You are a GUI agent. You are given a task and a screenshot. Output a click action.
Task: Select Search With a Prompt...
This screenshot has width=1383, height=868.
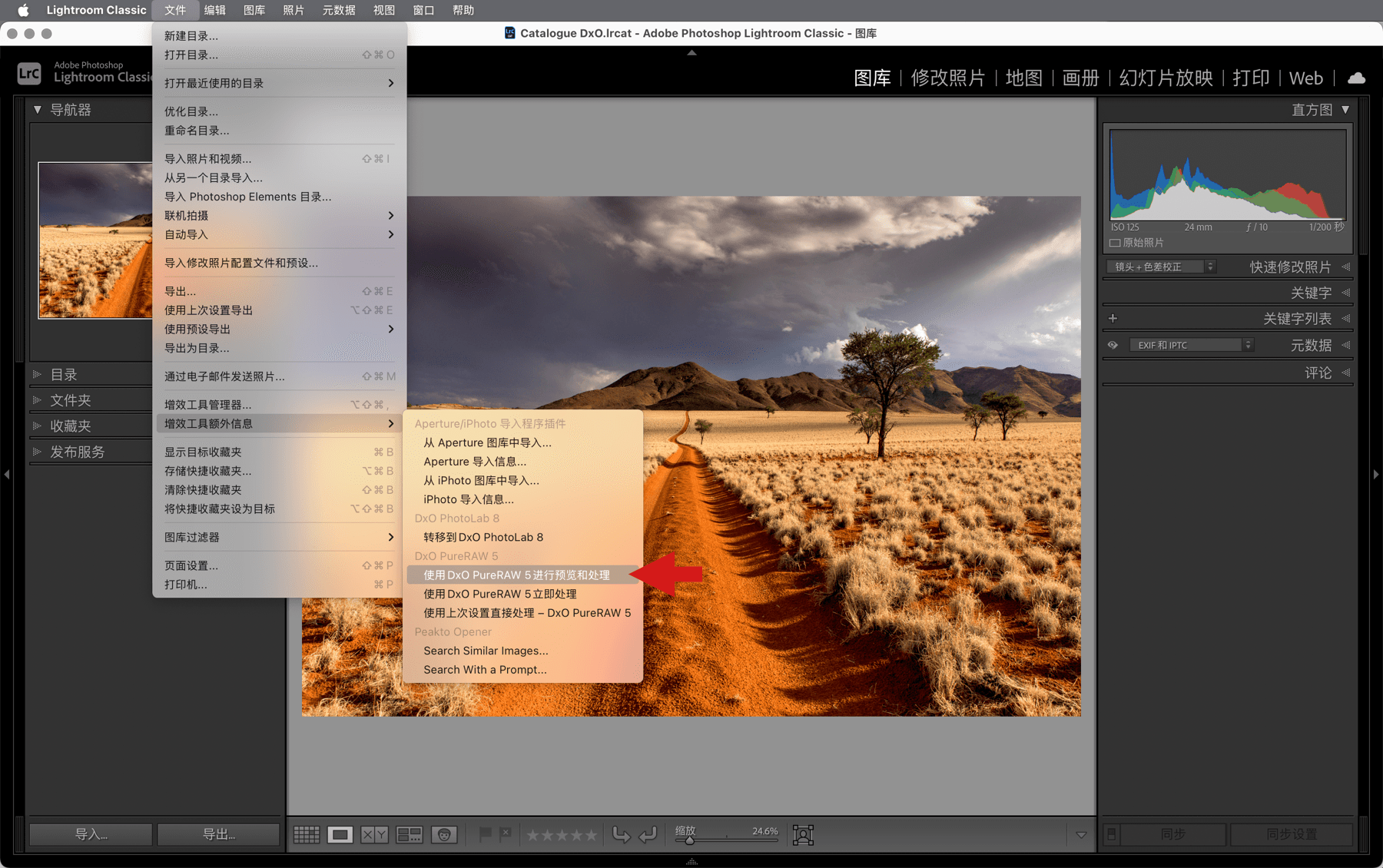point(521,670)
